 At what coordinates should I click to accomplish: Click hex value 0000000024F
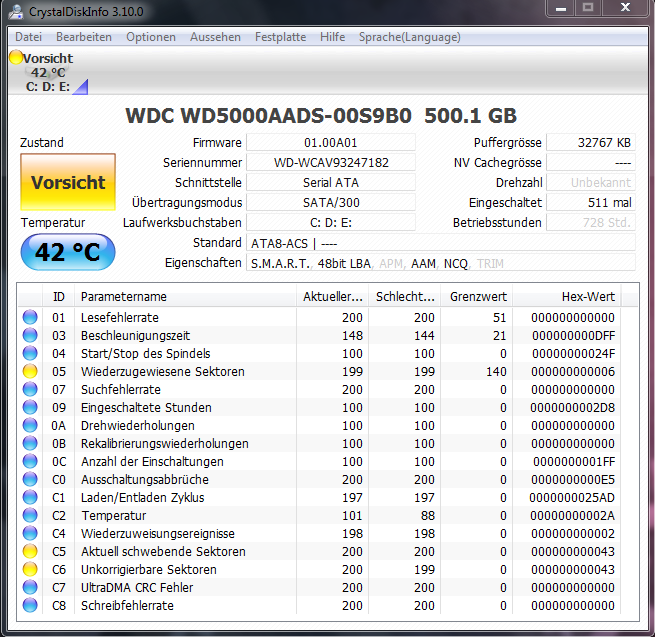(573, 353)
